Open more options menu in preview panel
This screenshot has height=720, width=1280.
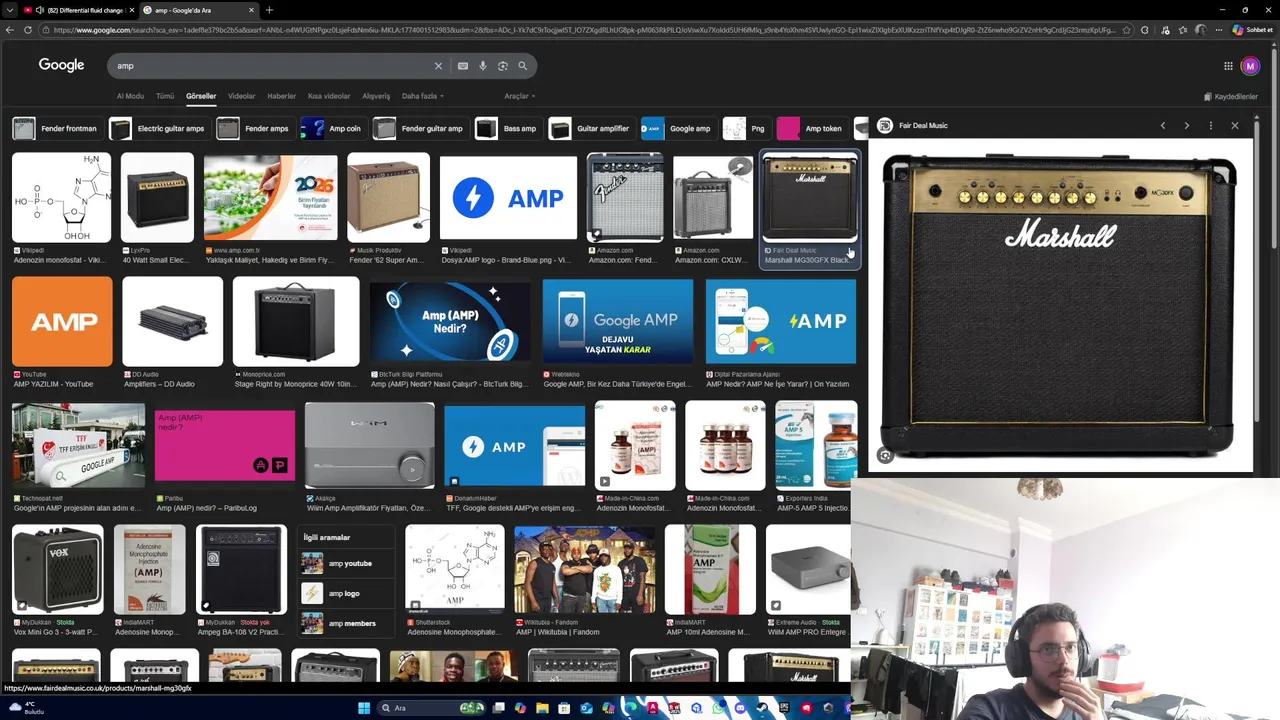click(x=1210, y=126)
